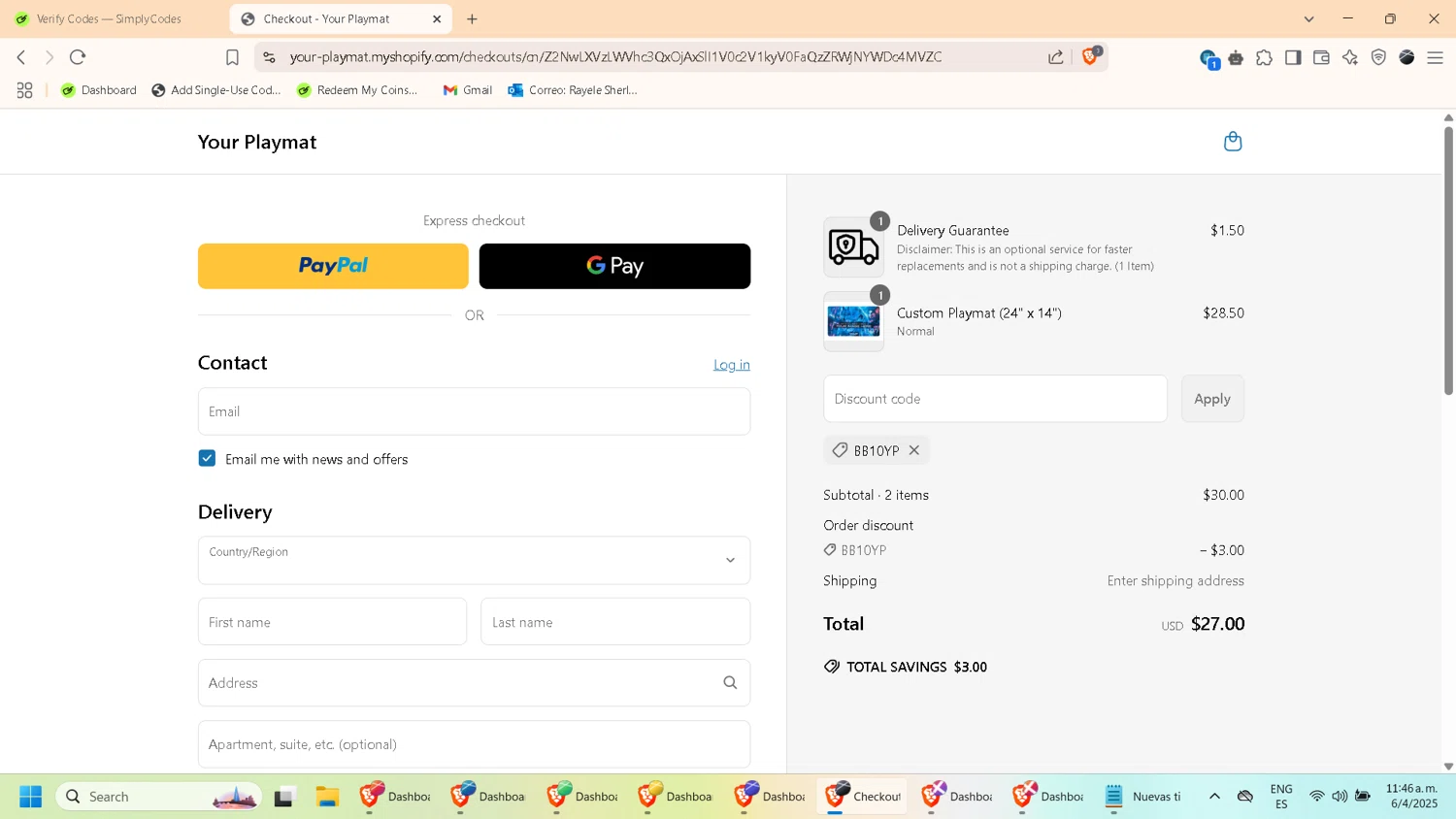Open the ENG ES language indicator
Image resolution: width=1456 pixels, height=819 pixels.
(x=1281, y=797)
